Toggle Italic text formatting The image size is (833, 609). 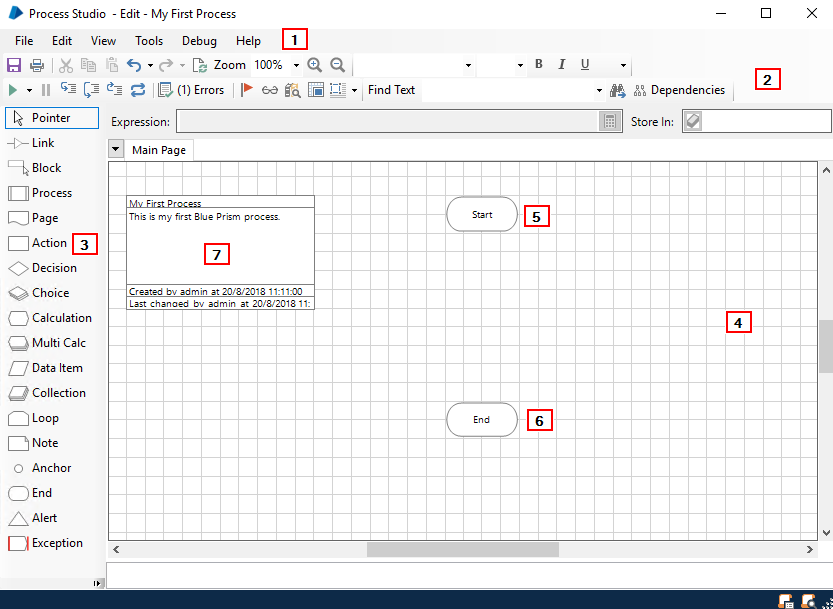[562, 65]
